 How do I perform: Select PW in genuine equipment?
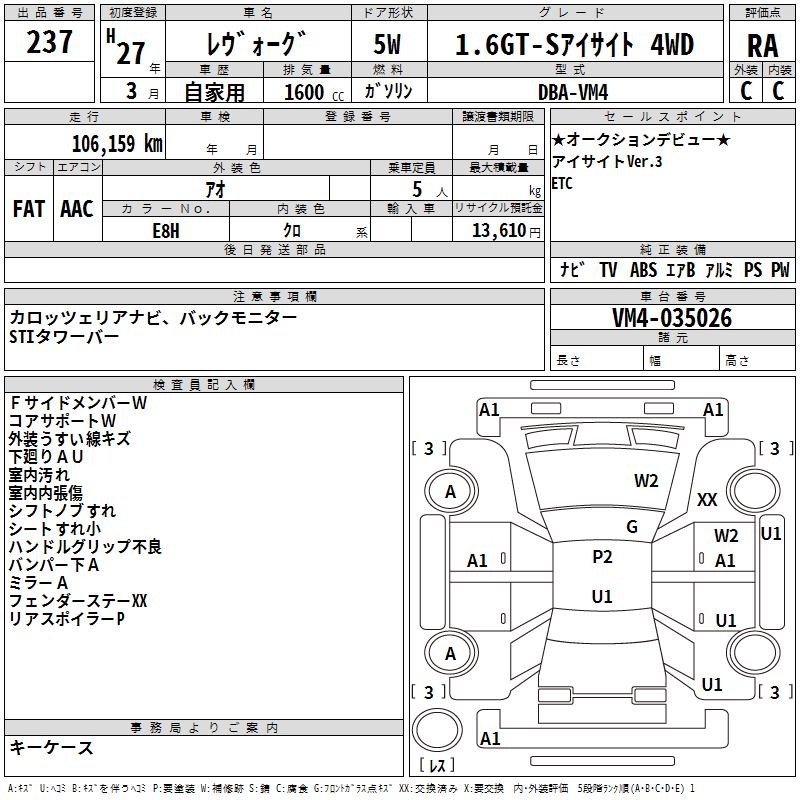[780, 270]
